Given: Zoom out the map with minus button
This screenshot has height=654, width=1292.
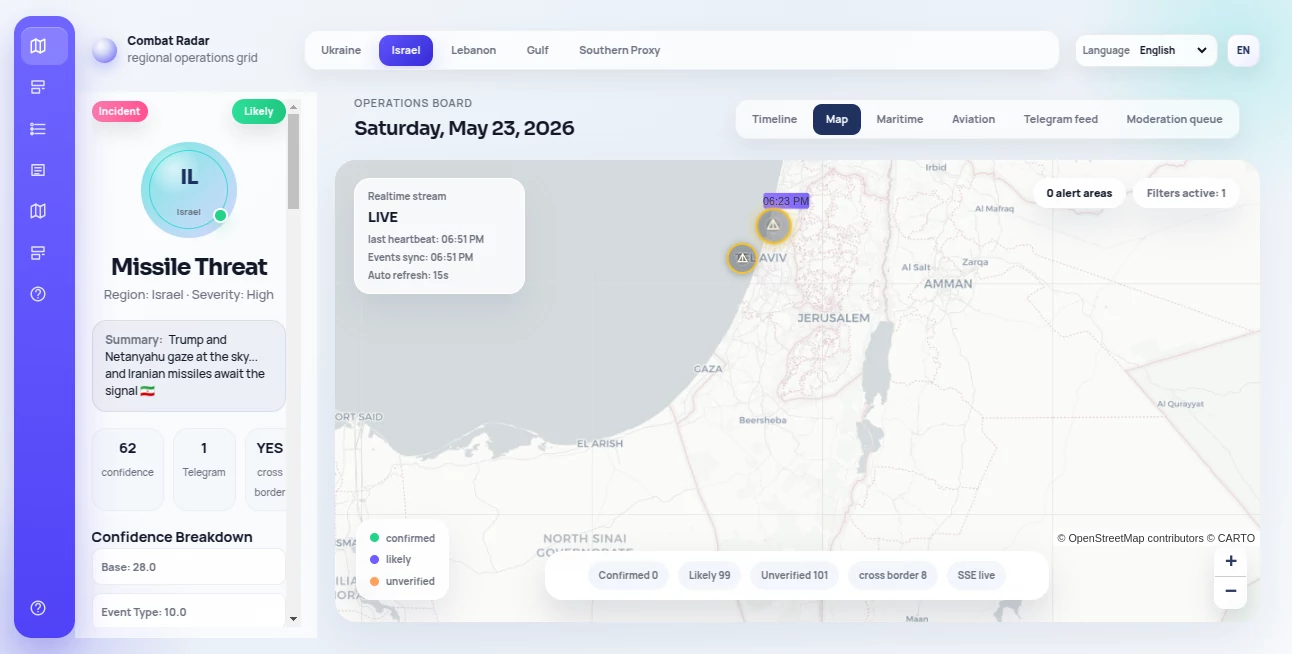Looking at the screenshot, I should point(1230,592).
